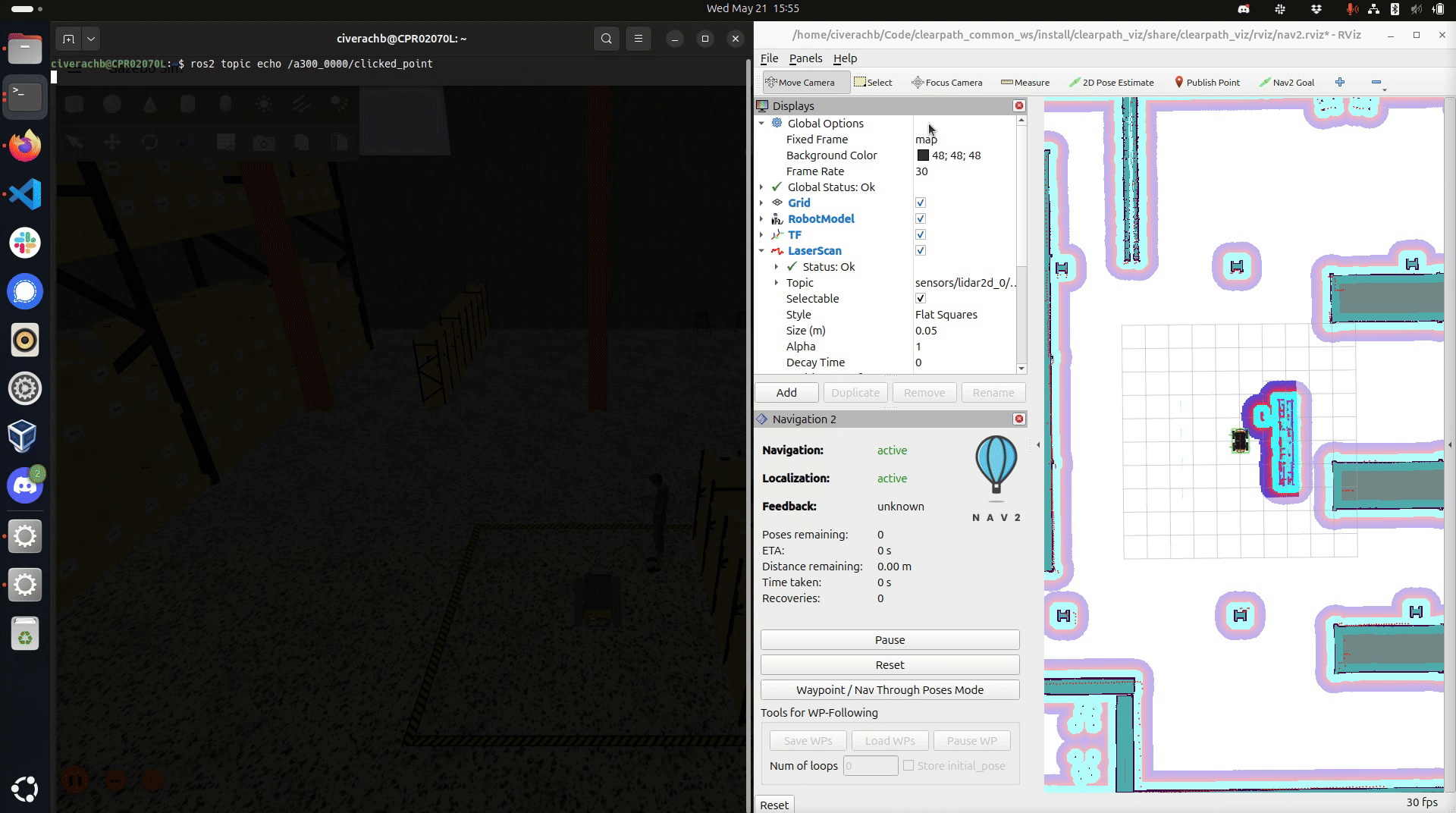Click the Background Color swatch
This screenshot has height=813, width=1456.
point(923,155)
